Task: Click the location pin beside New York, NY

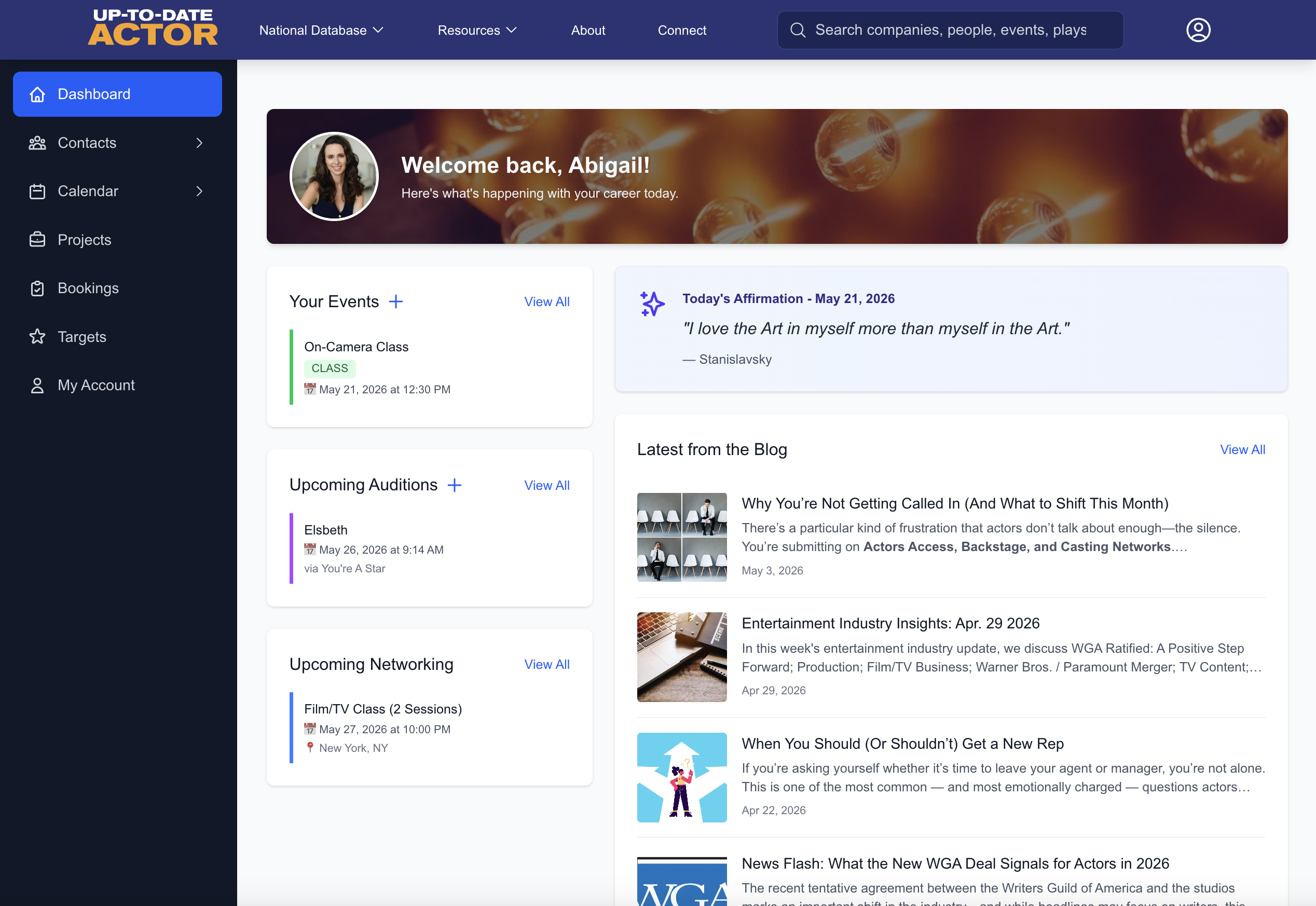Action: (310, 748)
